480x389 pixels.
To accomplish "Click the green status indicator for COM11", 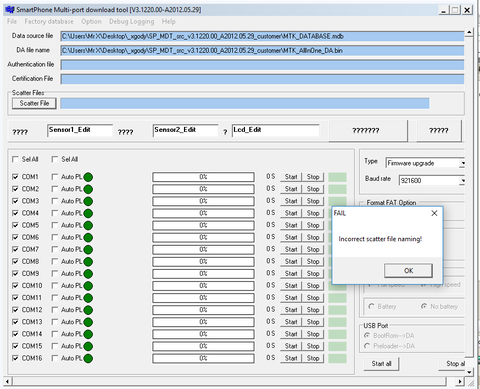I will (88, 298).
